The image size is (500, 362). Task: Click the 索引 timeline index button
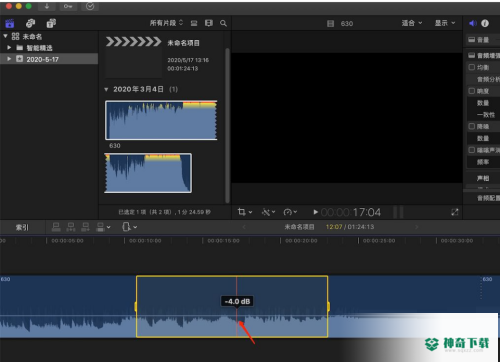pyautogui.click(x=22, y=227)
